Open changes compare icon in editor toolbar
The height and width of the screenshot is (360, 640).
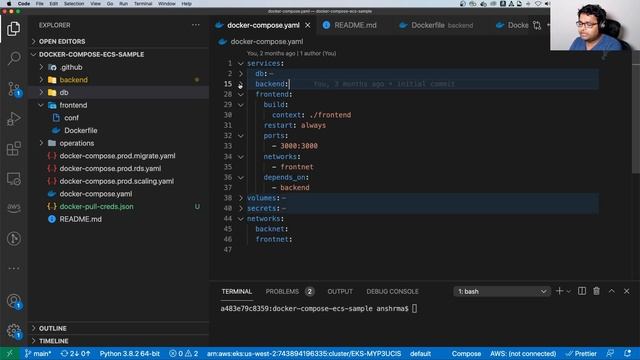pos(537,25)
